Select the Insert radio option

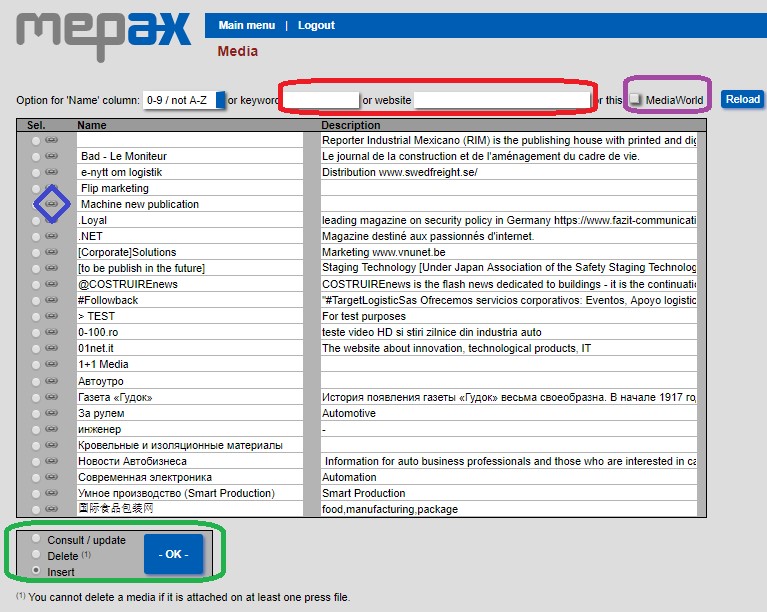coord(37,571)
